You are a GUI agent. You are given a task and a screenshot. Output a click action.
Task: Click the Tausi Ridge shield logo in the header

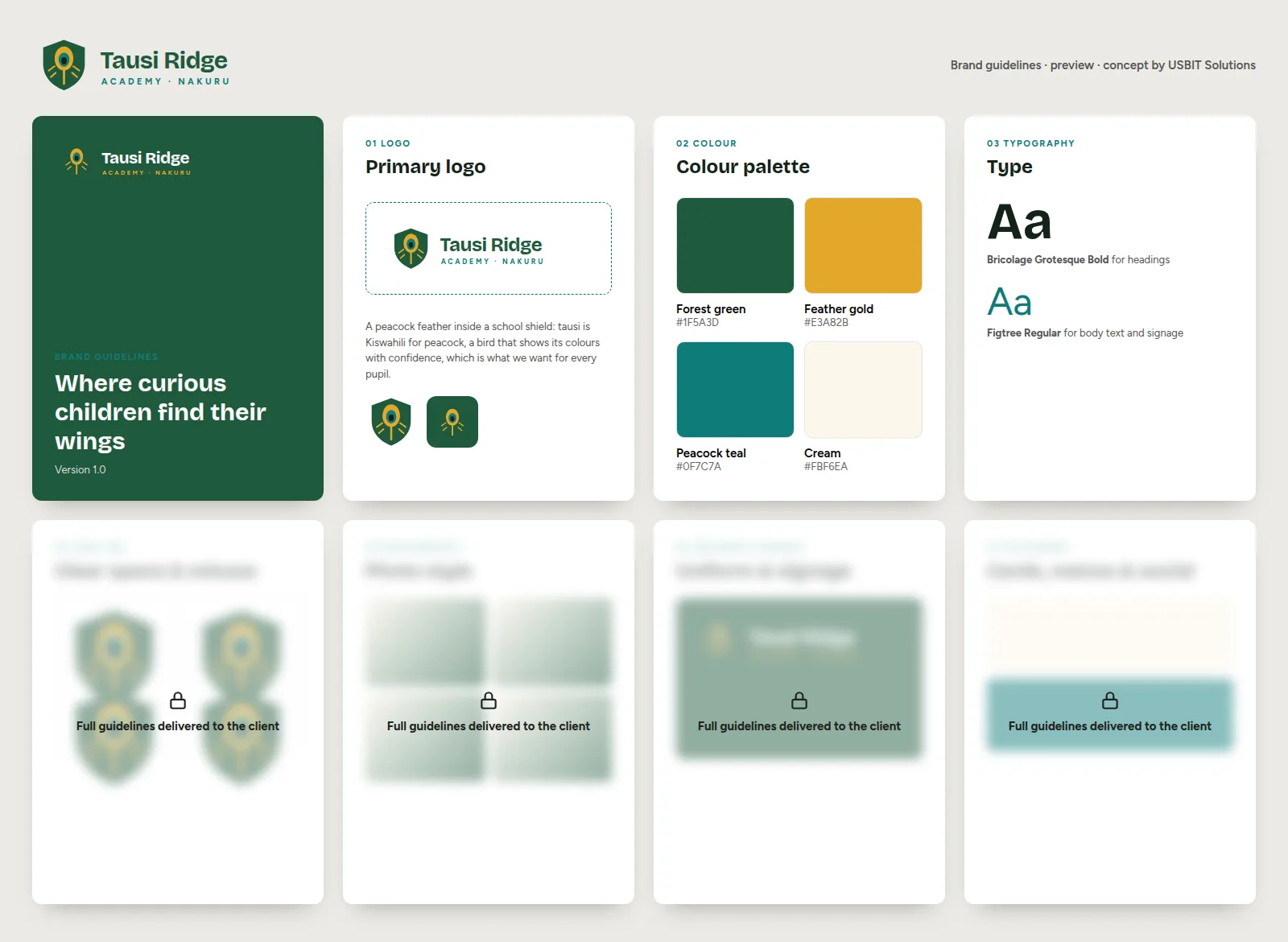pyautogui.click(x=64, y=65)
